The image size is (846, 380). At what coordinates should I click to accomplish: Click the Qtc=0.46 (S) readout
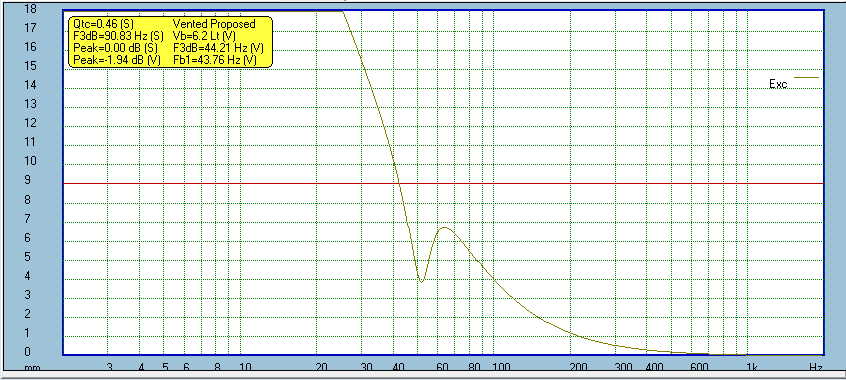point(103,24)
